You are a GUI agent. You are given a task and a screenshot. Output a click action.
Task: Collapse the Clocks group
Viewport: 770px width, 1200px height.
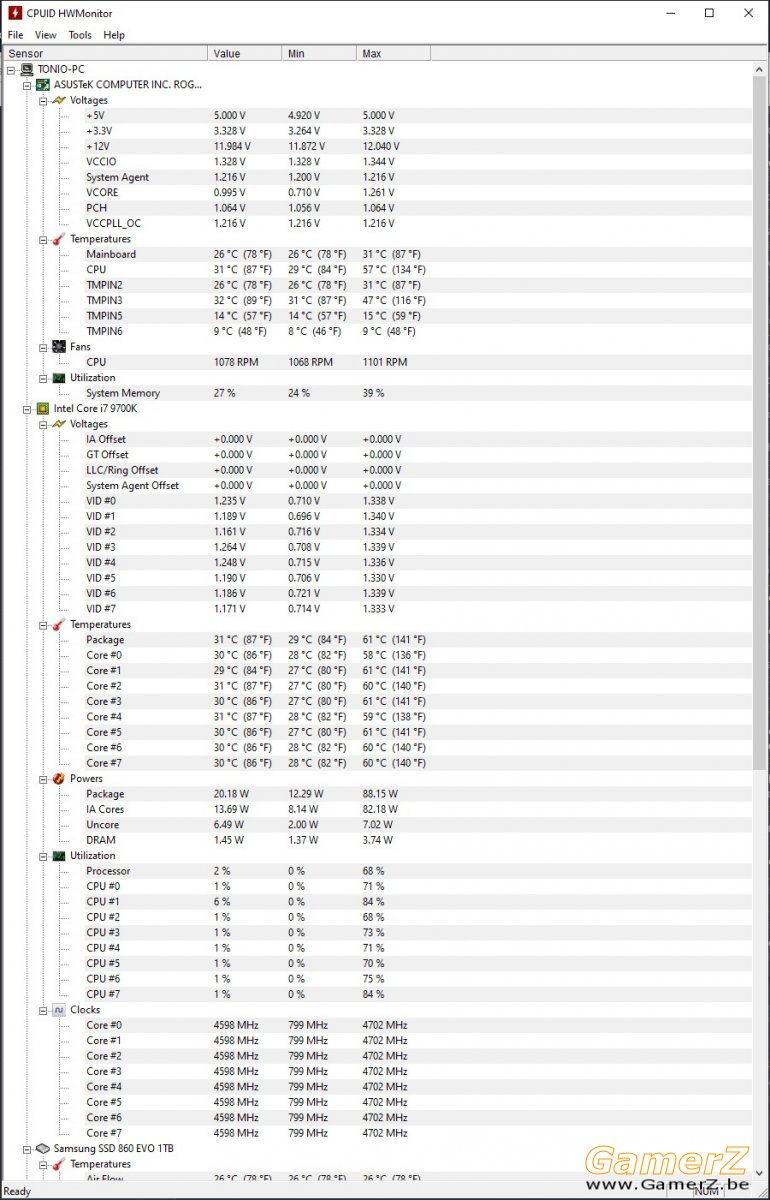click(43, 1010)
